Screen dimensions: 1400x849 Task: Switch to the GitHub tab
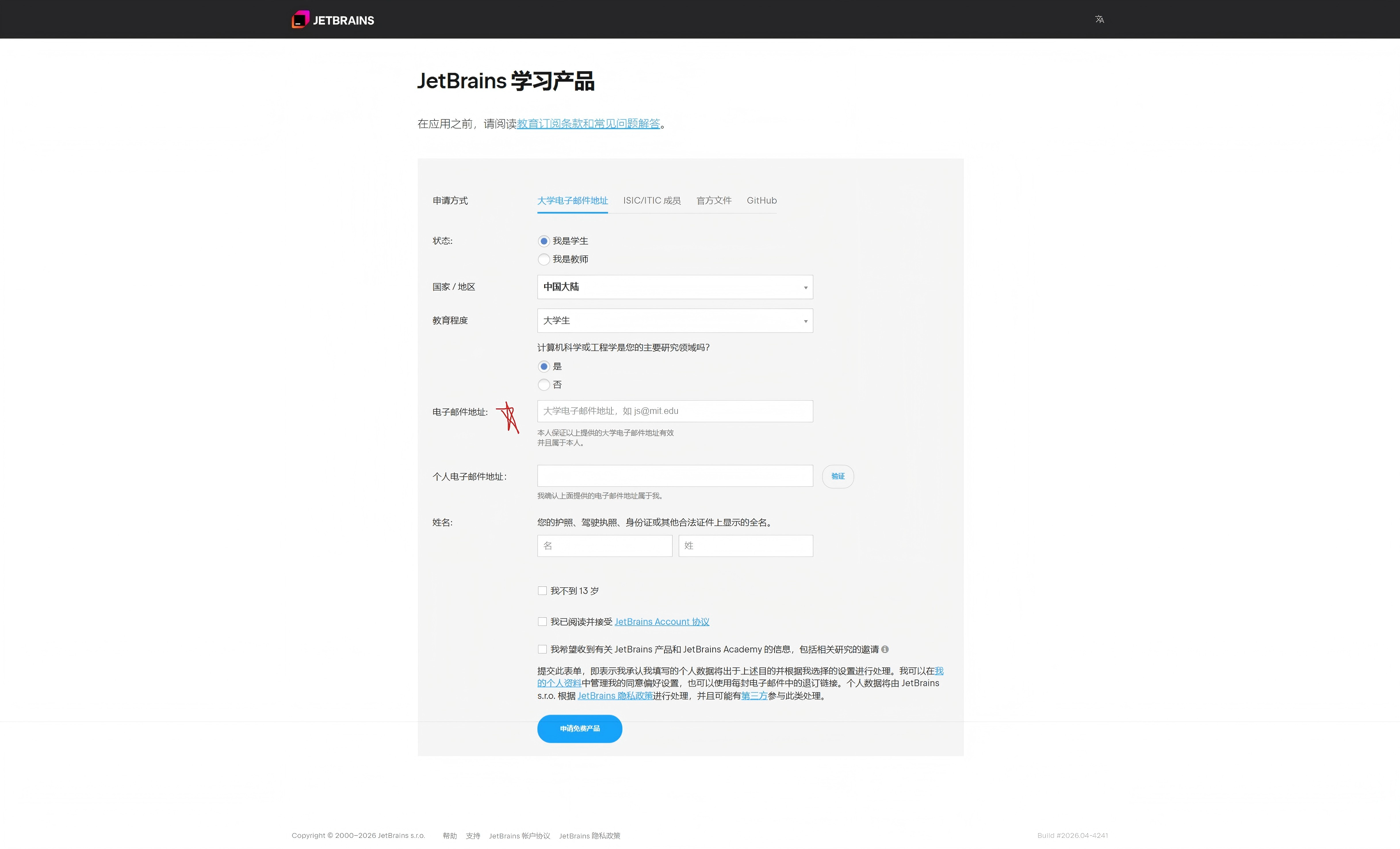761,200
